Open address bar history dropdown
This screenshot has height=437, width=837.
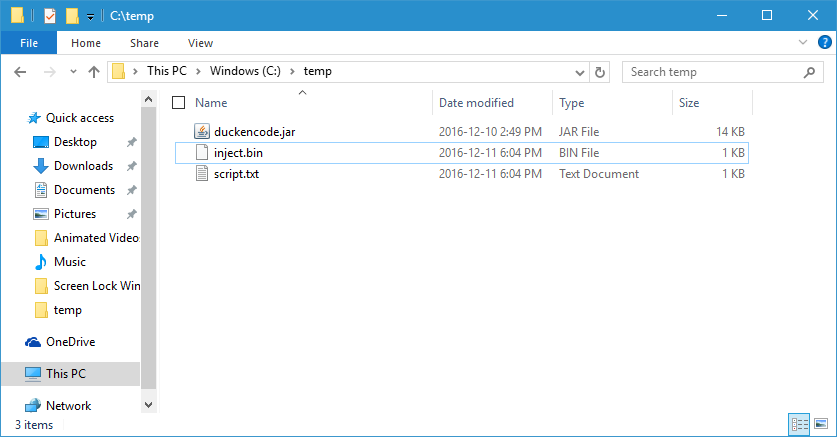579,72
